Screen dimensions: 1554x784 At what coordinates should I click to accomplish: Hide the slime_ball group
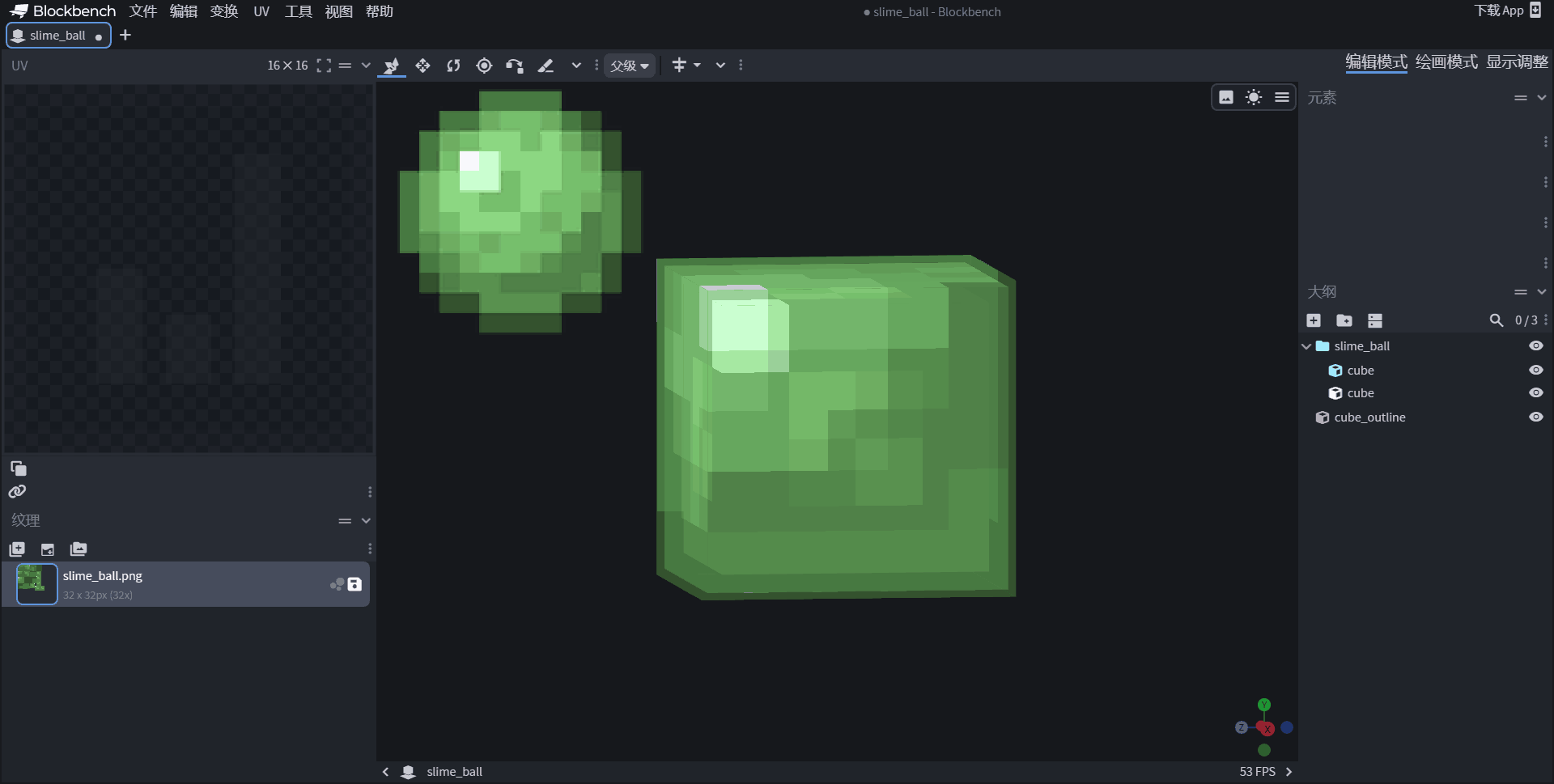point(1535,345)
